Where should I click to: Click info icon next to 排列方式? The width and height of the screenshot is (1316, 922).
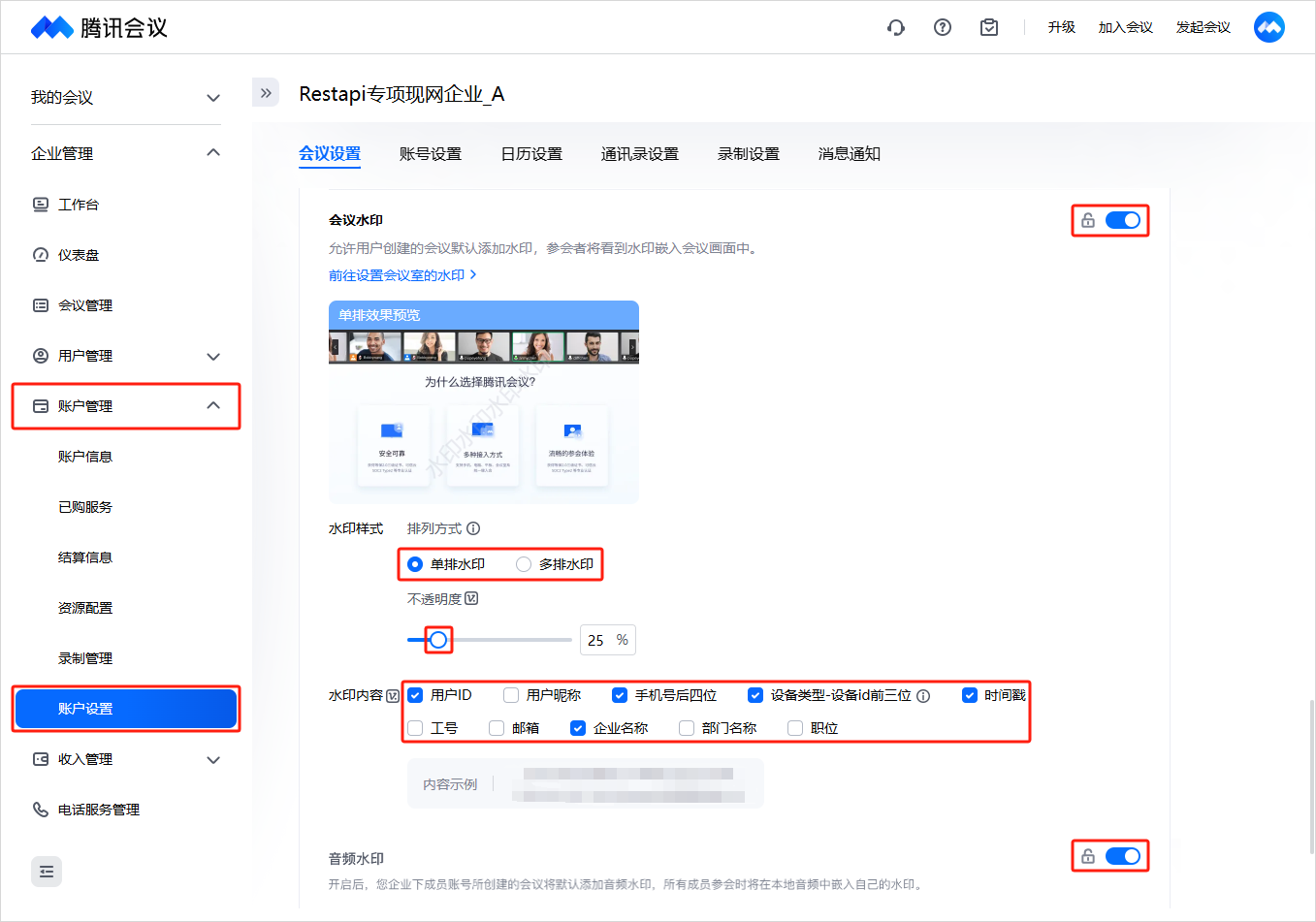point(473,528)
